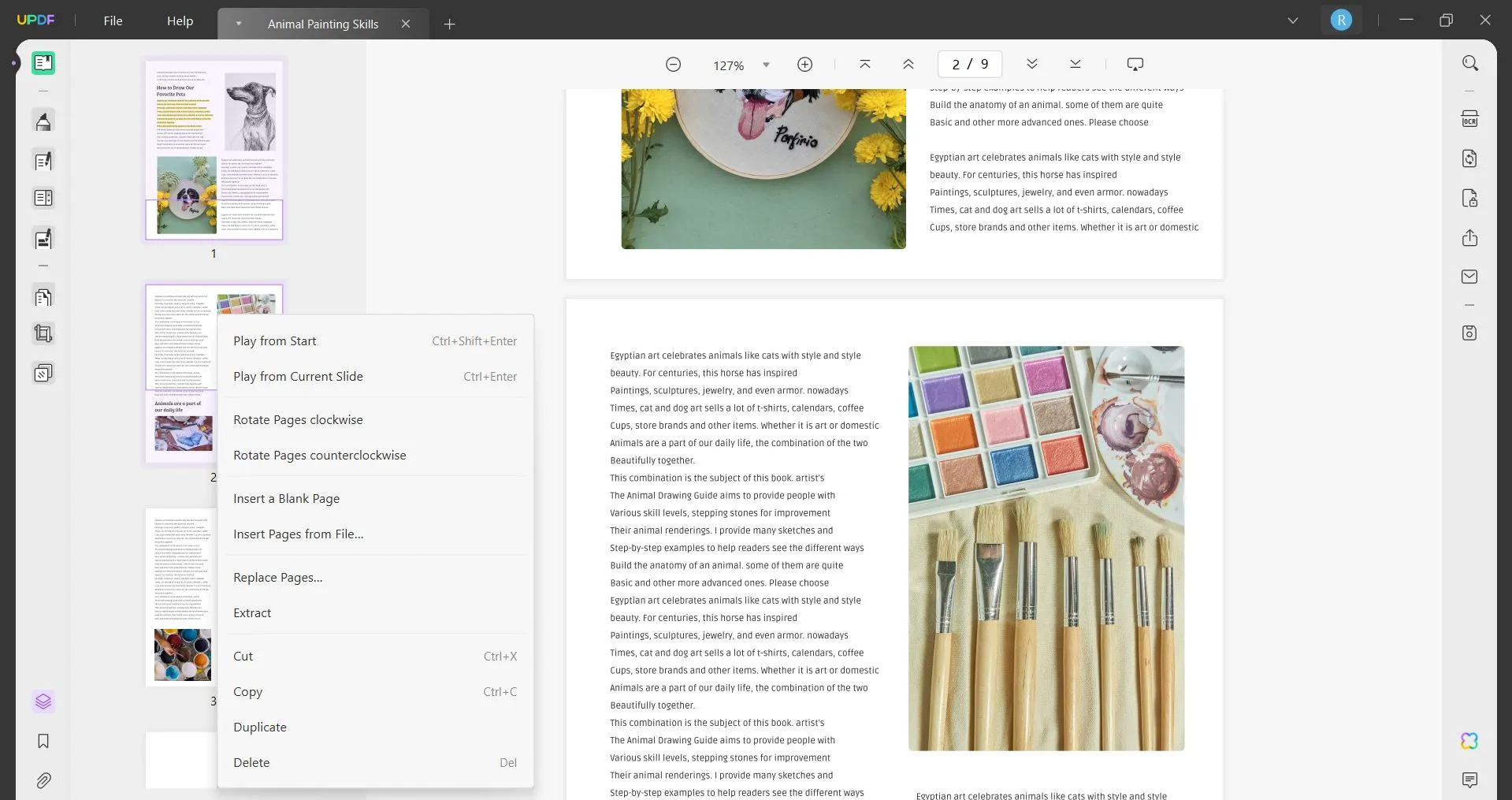
Task: Open the Convert PDF tool
Action: 1469,158
